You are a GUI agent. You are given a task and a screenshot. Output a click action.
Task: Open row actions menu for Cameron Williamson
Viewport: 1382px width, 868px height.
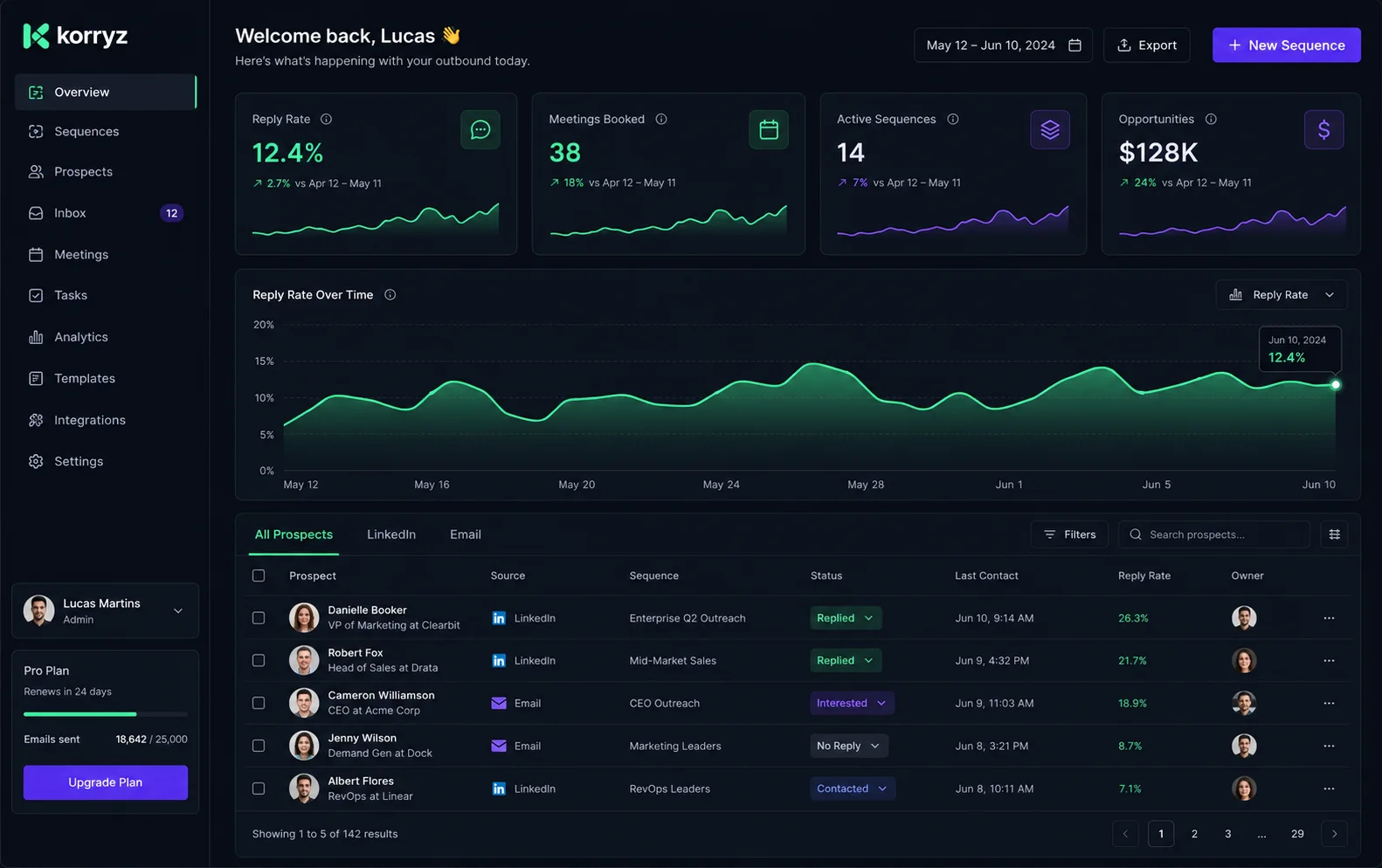pos(1329,703)
